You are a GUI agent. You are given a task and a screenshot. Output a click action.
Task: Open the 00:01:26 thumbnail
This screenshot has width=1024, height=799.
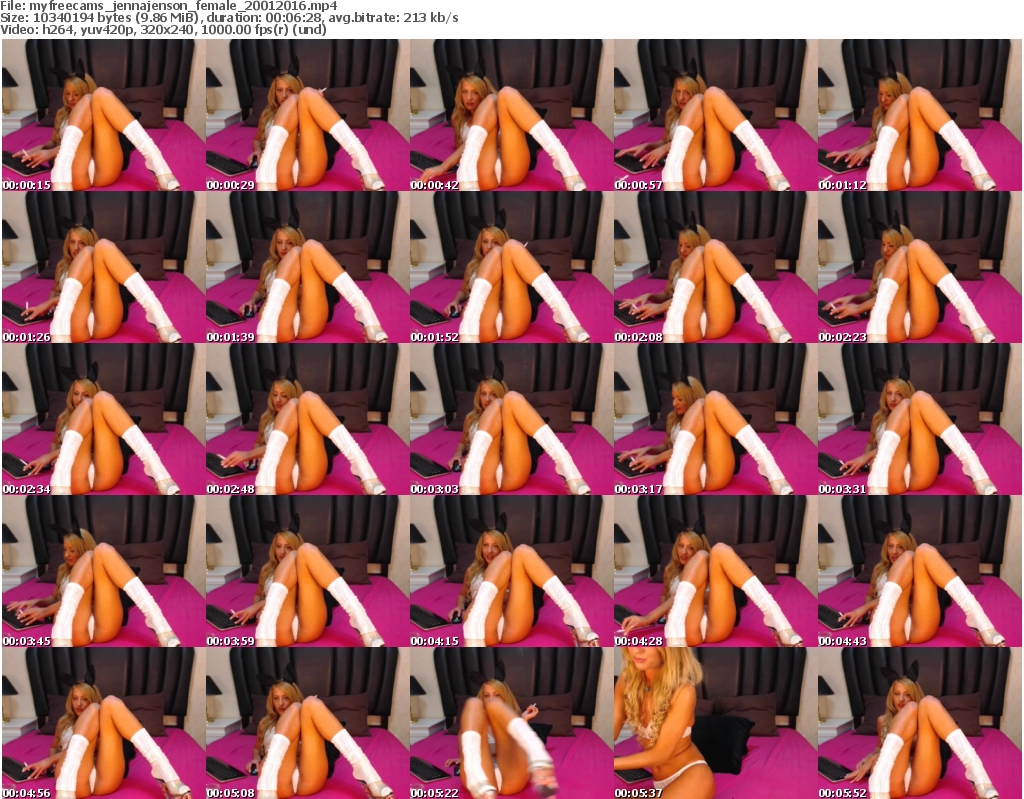pos(103,267)
